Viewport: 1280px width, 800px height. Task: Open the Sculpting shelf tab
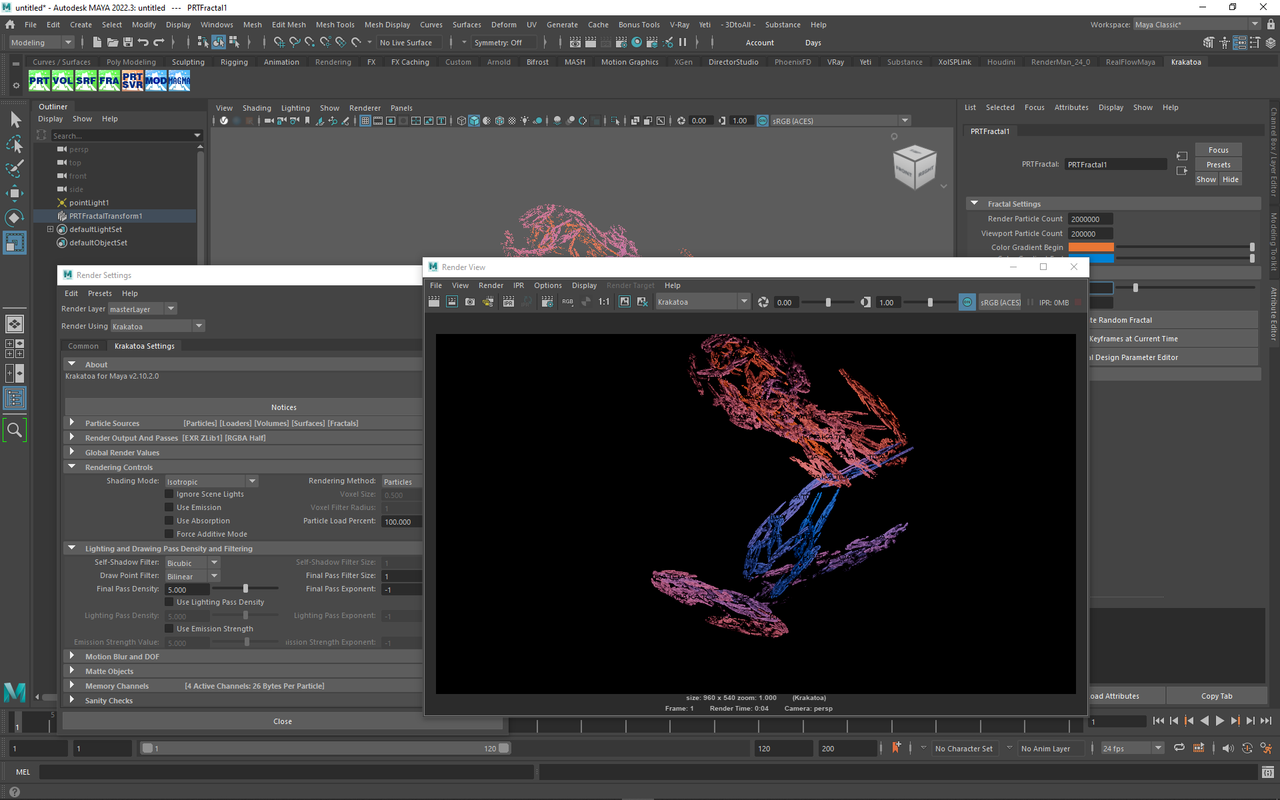(188, 62)
